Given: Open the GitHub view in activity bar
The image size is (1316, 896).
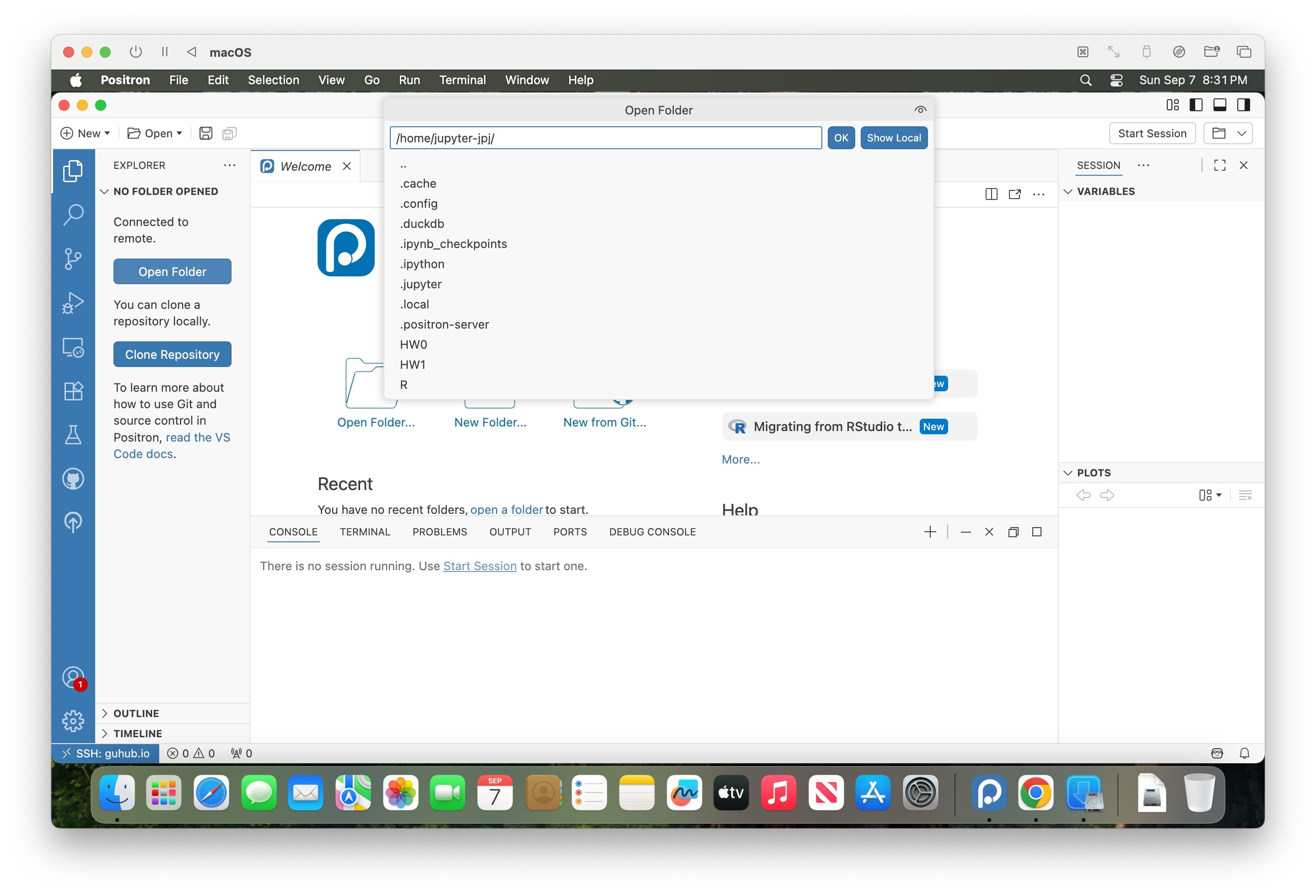Looking at the screenshot, I should click(73, 479).
